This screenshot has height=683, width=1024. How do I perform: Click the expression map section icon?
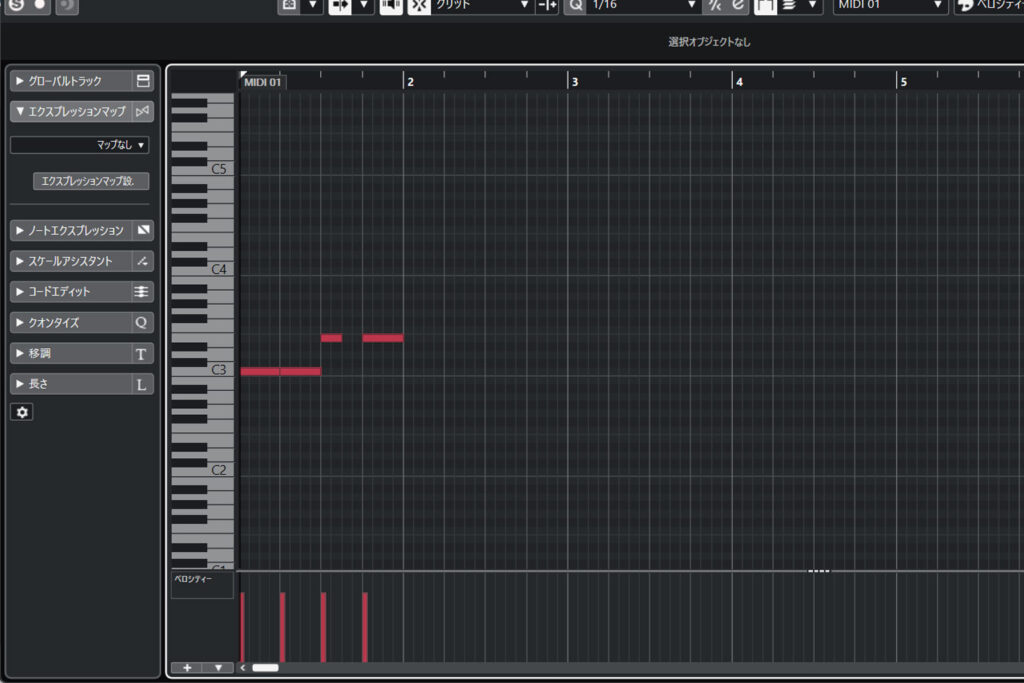click(x=143, y=111)
